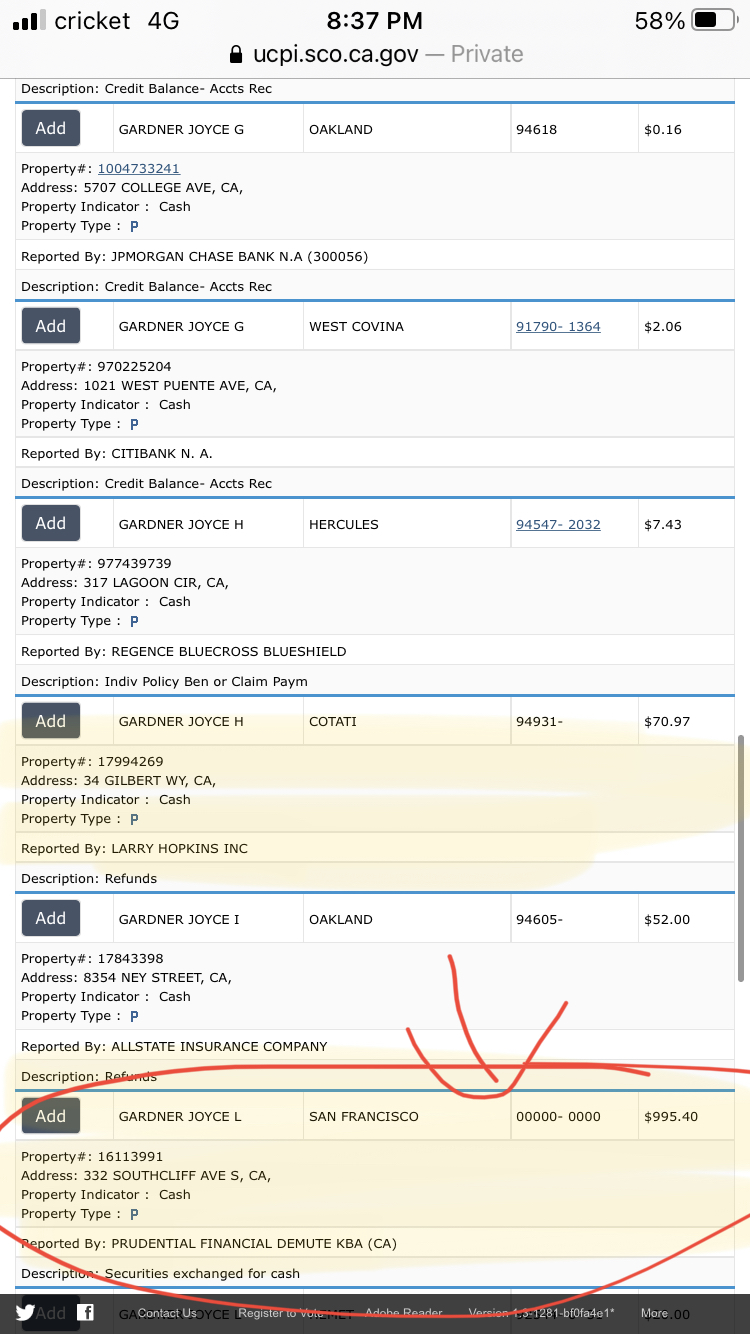Add the GARDNER JOYCE H Cotati property
Image resolution: width=750 pixels, height=1334 pixels.
(x=51, y=721)
